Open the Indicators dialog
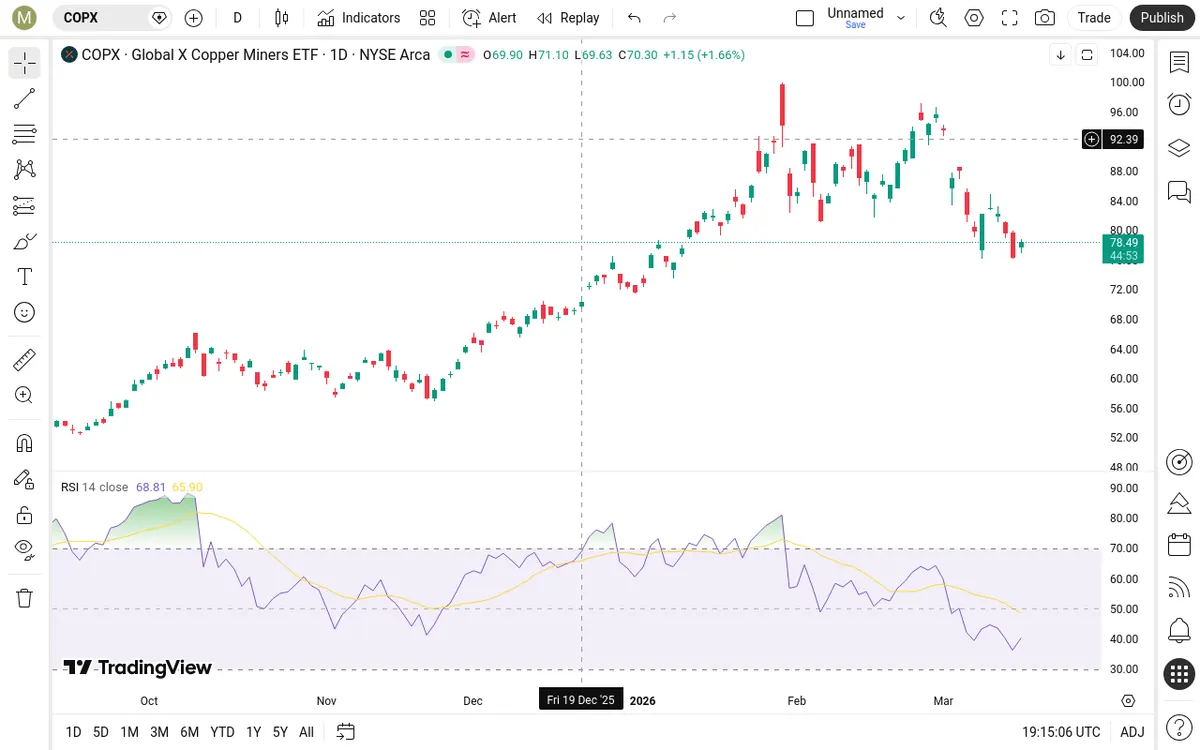Viewport: 1200px width, 750px height. point(359,17)
